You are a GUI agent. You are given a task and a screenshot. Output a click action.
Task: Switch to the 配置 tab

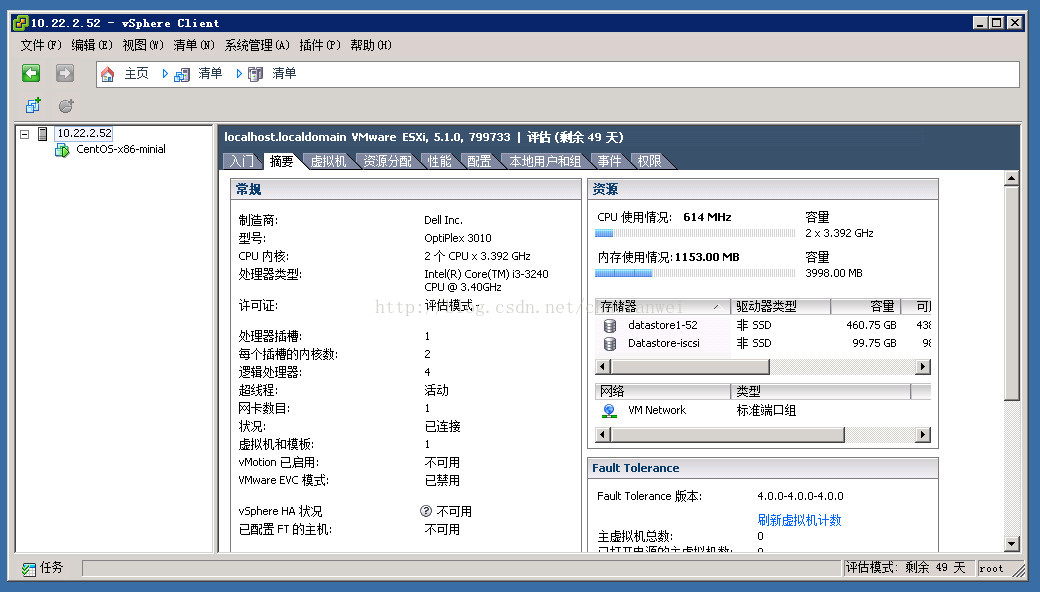pyautogui.click(x=479, y=161)
